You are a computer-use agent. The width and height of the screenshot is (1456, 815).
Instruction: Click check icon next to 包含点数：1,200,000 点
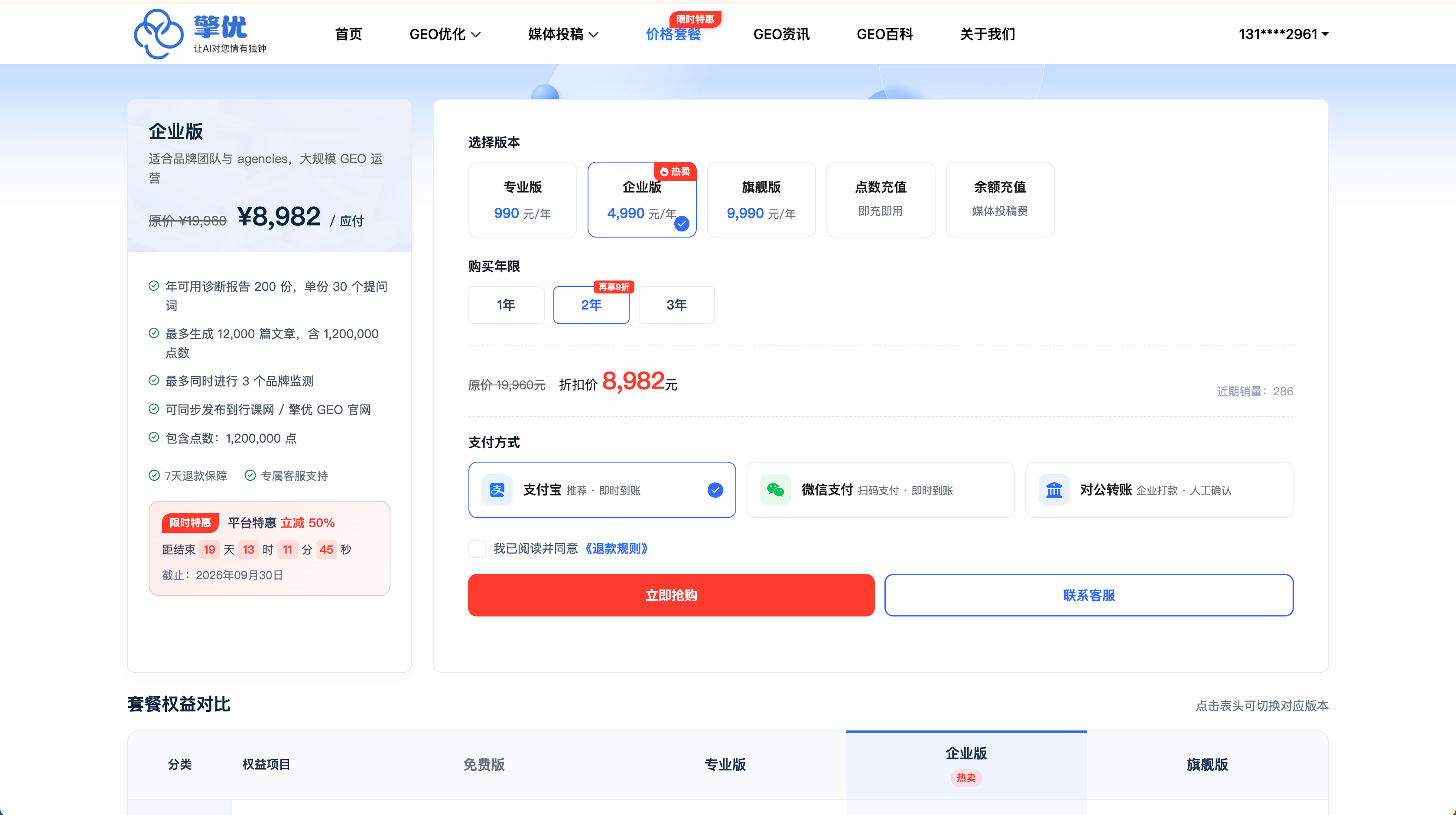154,437
